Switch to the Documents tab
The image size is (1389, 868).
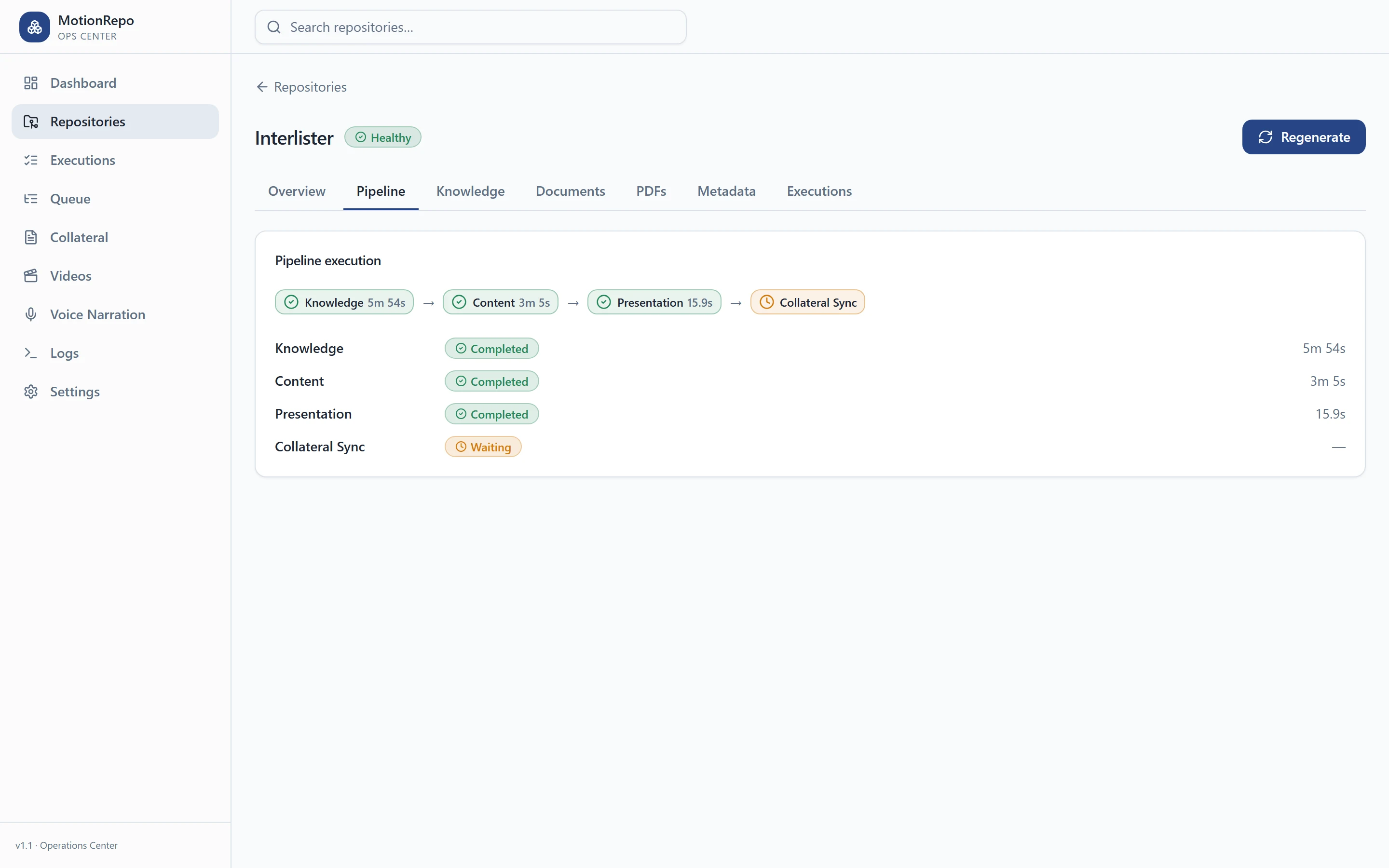click(571, 191)
